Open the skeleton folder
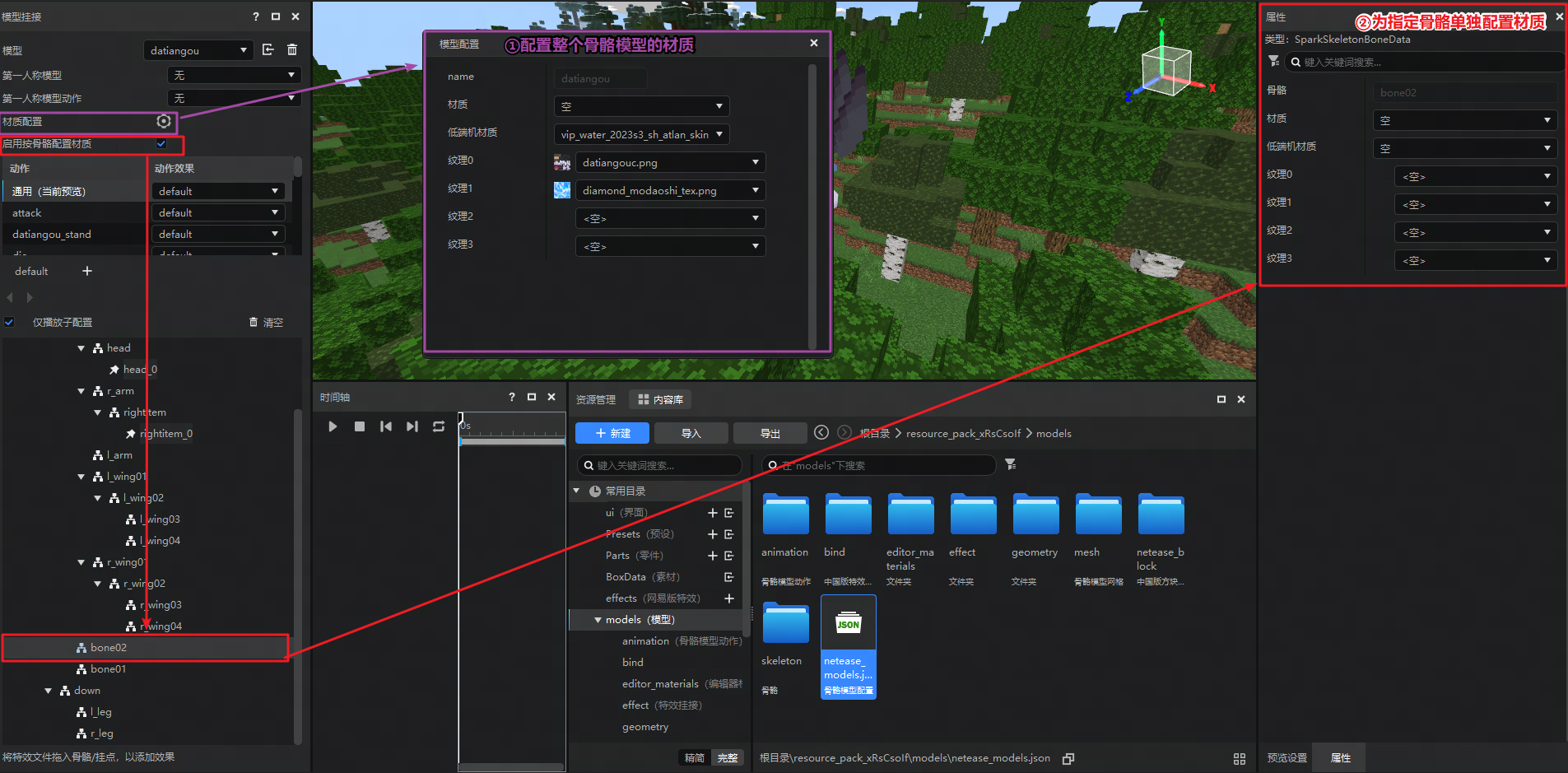The image size is (1568, 773). click(785, 624)
